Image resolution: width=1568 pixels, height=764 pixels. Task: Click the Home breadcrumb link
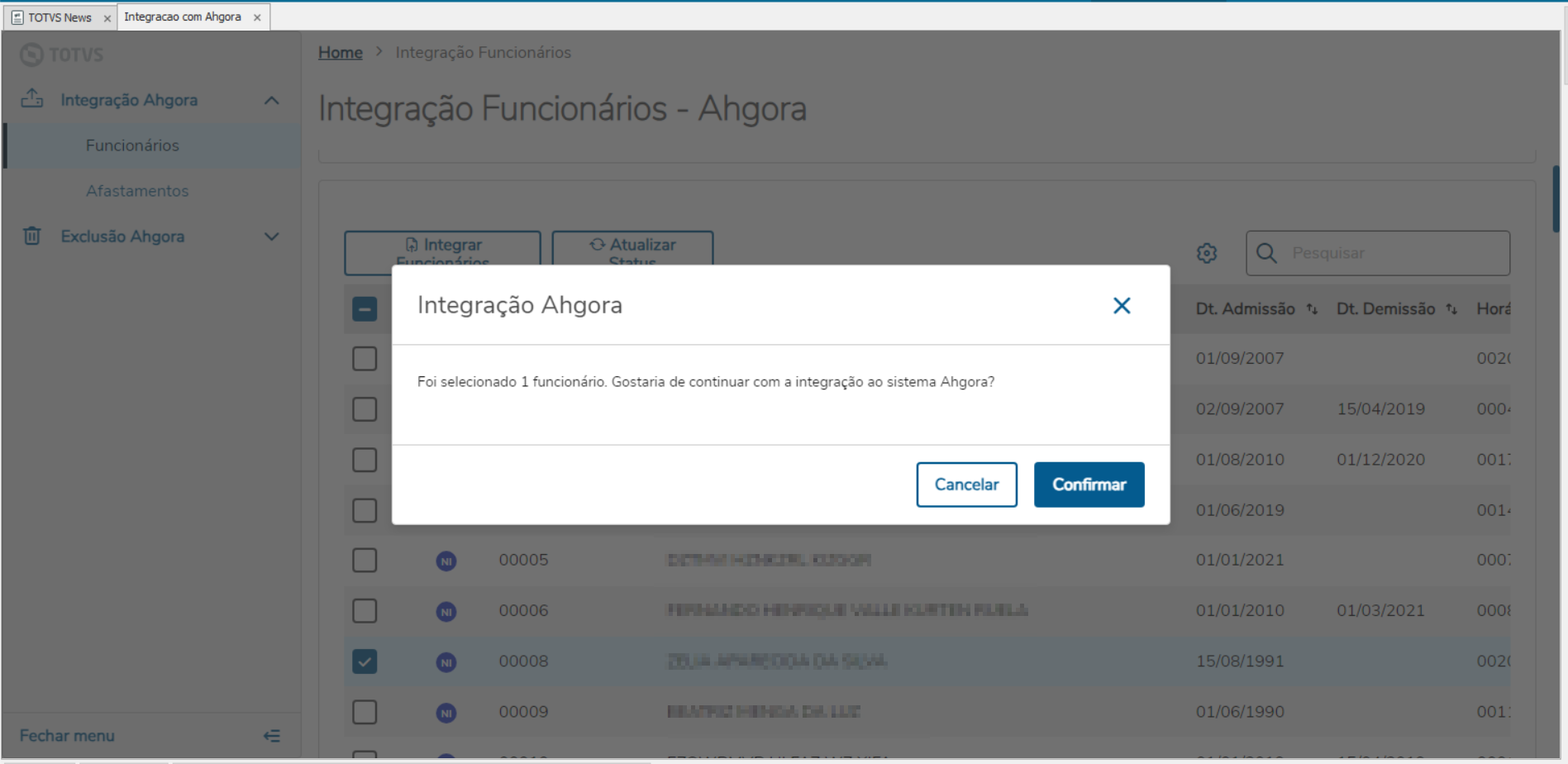pos(340,52)
